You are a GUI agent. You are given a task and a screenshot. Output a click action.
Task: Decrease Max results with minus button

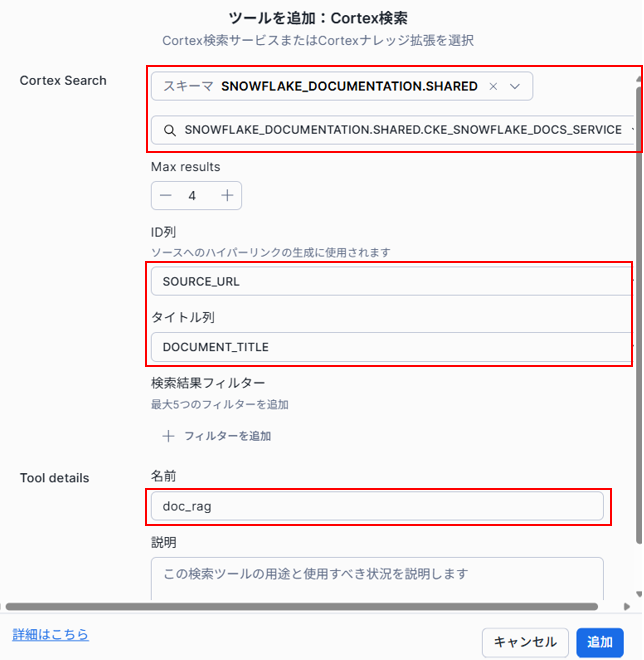tap(166, 196)
